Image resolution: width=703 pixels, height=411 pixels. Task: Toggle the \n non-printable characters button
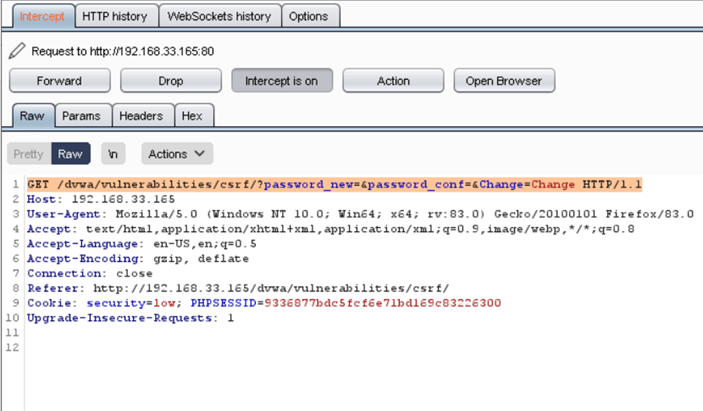[113, 154]
